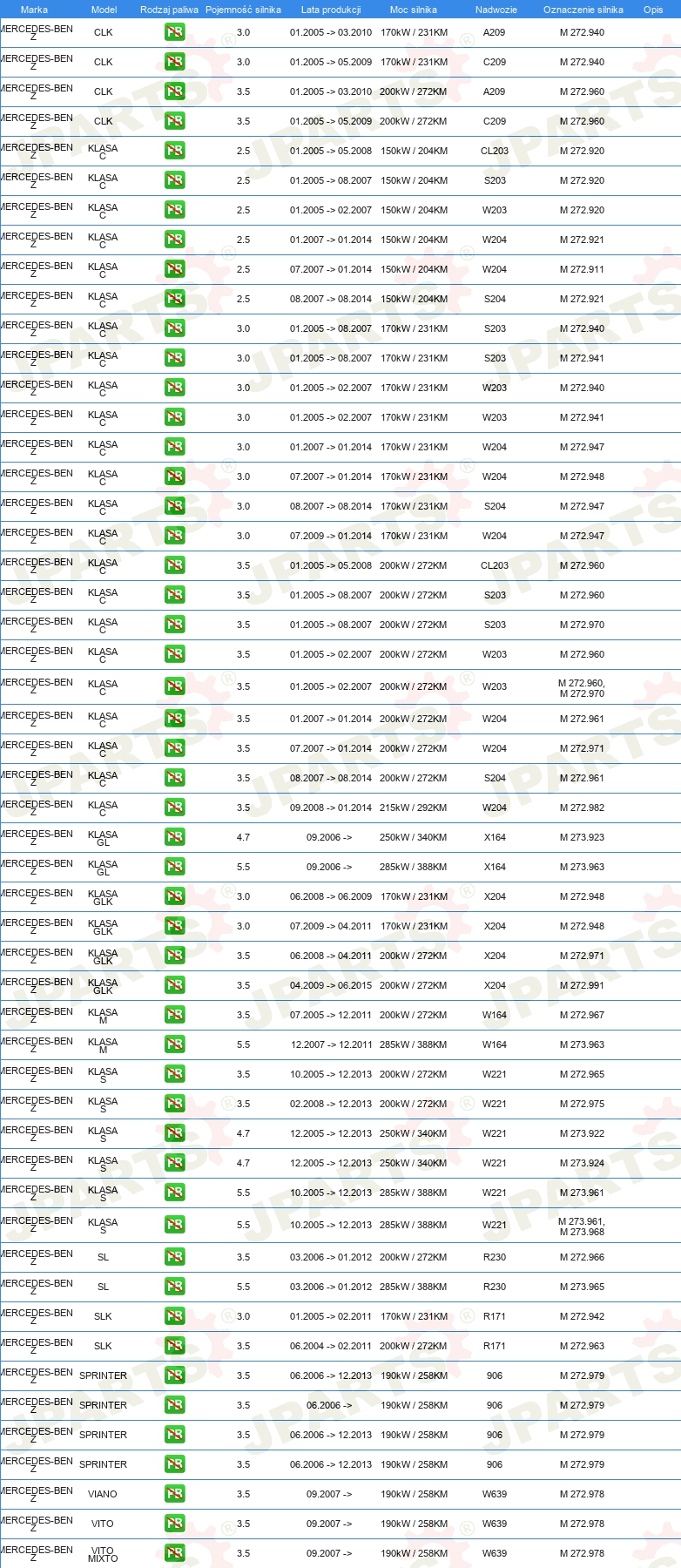Click the fuel icon in the W204 M 272.948 row
Viewport: 681px width, 1568px height.
(x=174, y=477)
